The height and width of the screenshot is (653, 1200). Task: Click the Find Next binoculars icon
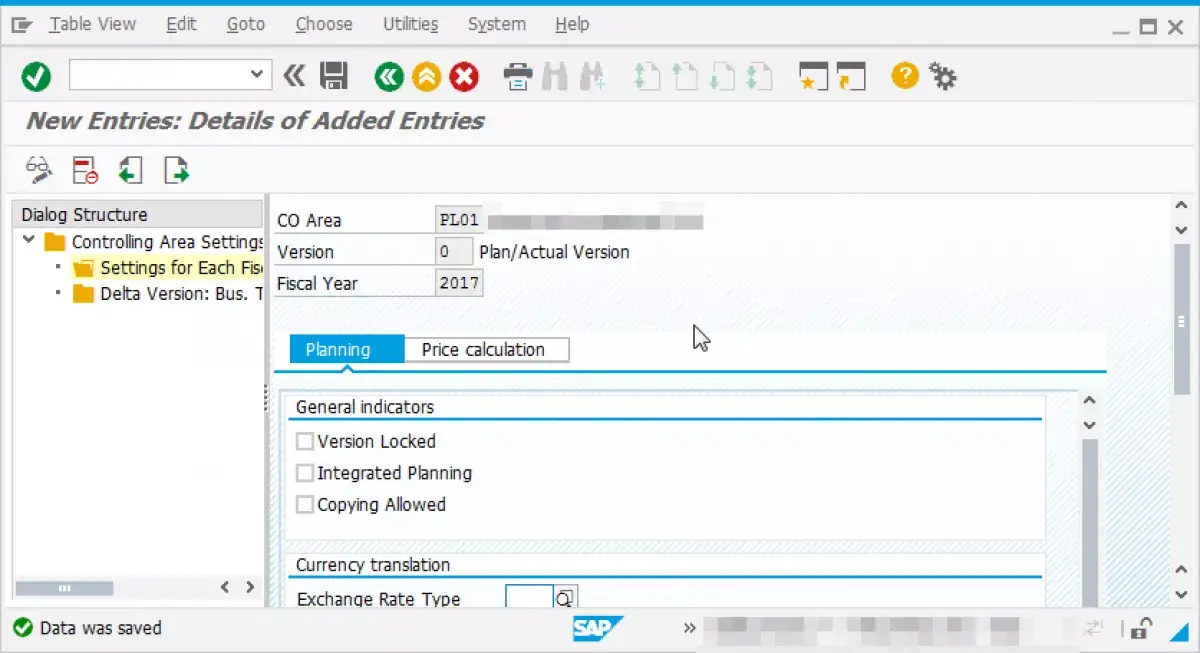click(593, 76)
